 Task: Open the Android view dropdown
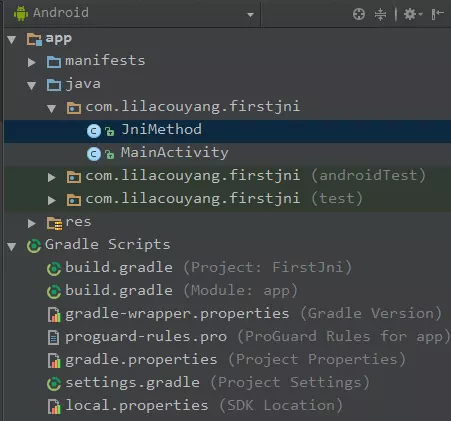[250, 15]
